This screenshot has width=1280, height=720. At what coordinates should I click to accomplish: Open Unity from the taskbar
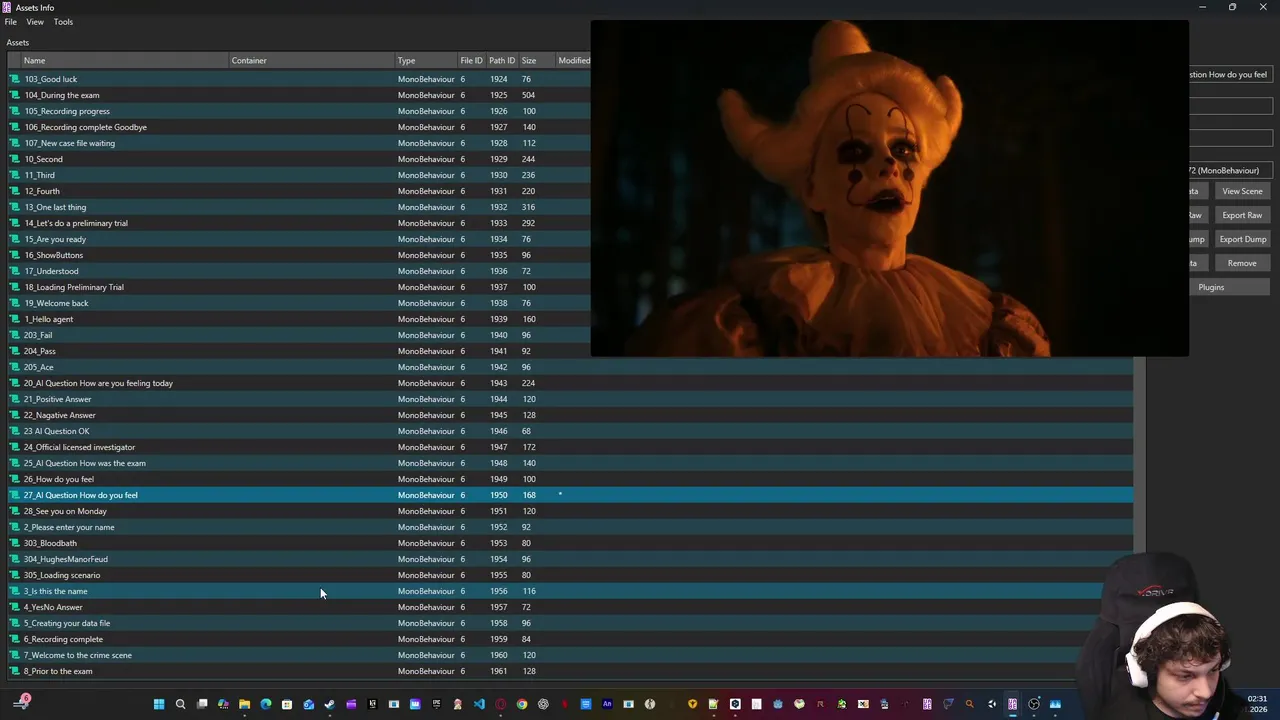coord(992,704)
